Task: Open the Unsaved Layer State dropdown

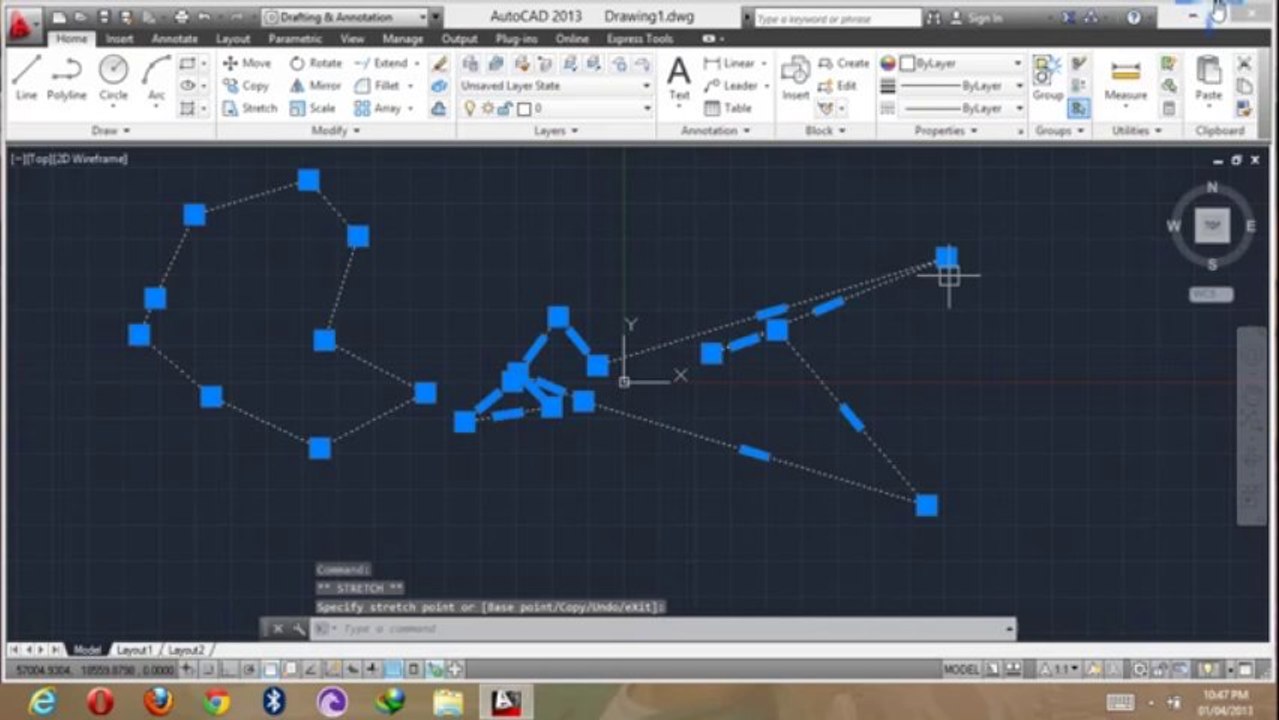Action: [556, 86]
